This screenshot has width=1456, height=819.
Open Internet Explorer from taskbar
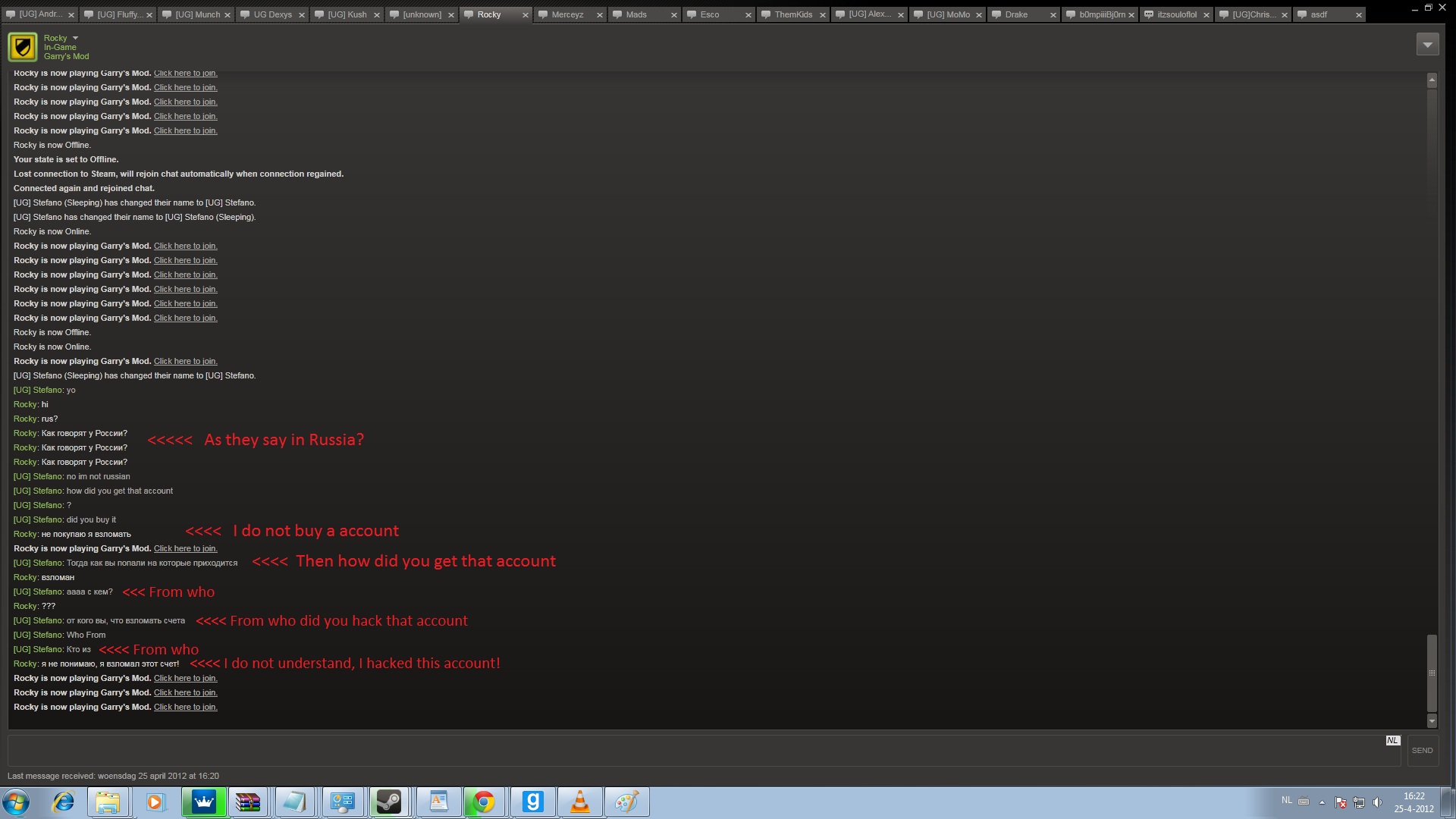63,802
